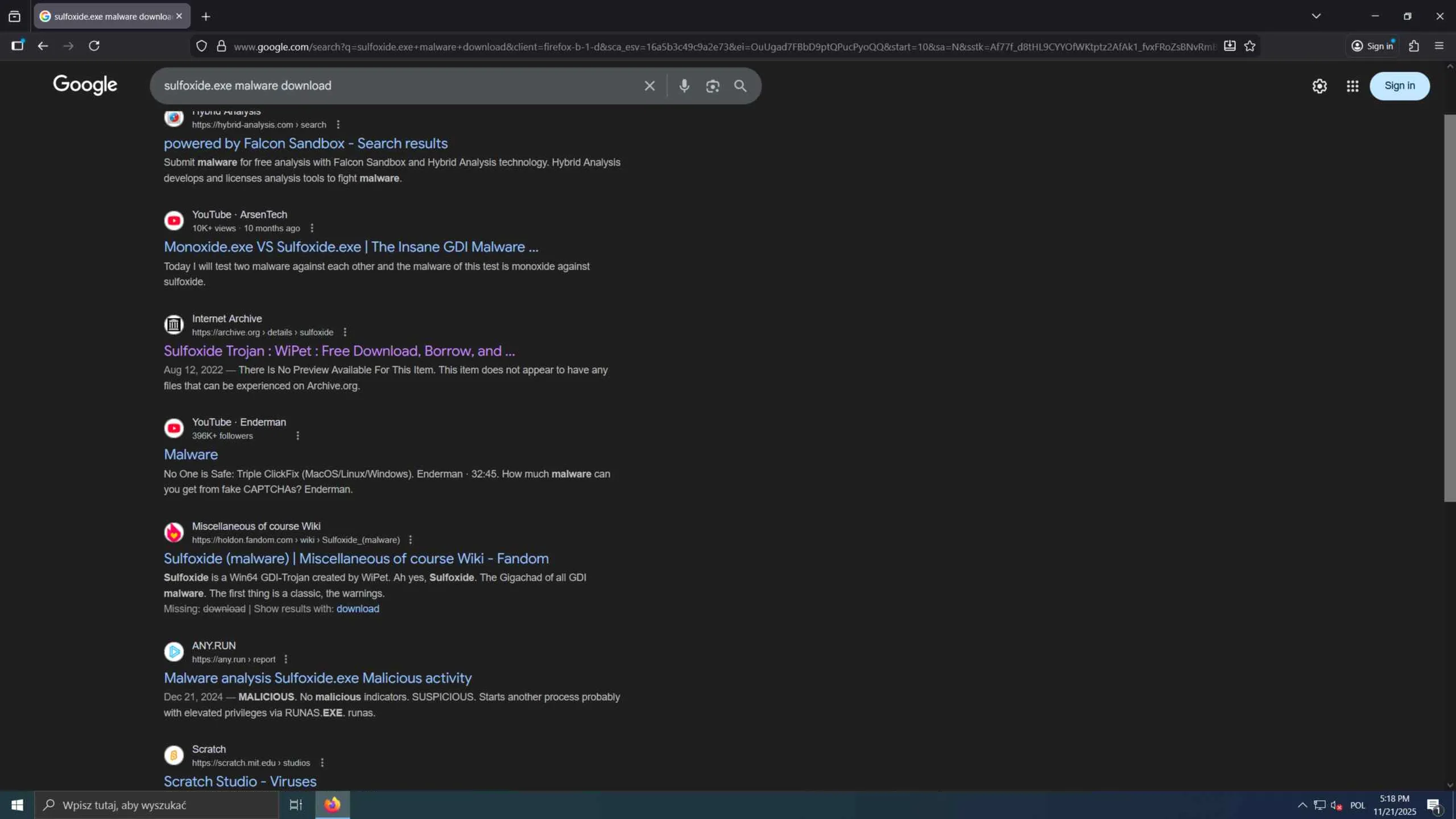
Task: Reload the current page
Action: [94, 46]
